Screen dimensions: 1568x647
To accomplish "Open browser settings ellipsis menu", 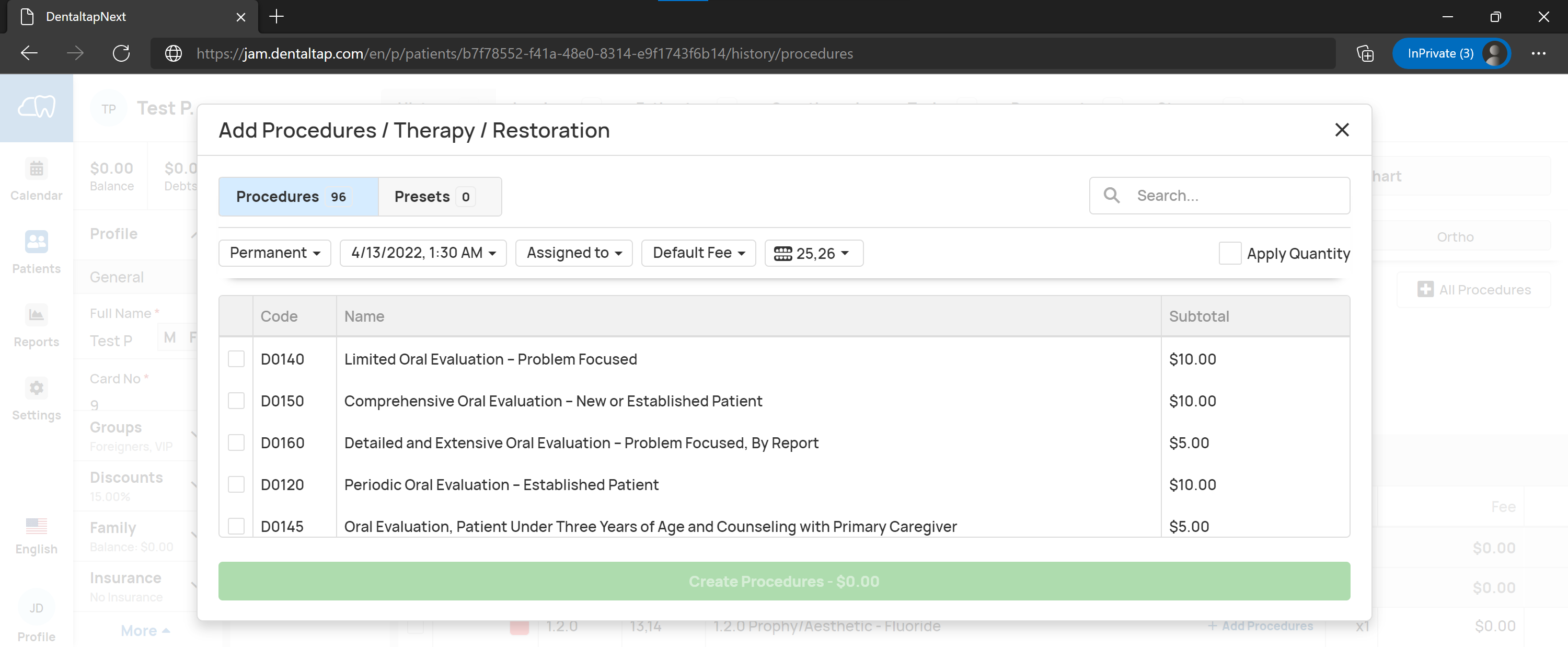I will [x=1538, y=54].
